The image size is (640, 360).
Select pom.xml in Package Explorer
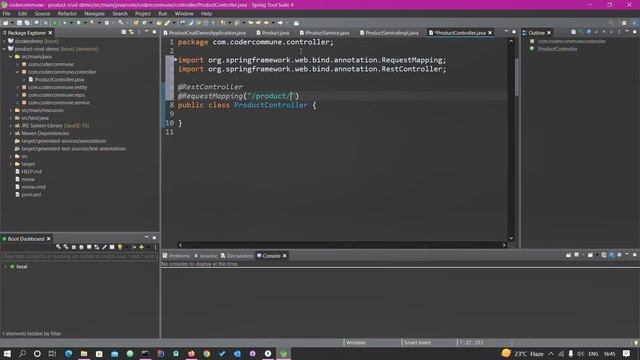pos(31,195)
